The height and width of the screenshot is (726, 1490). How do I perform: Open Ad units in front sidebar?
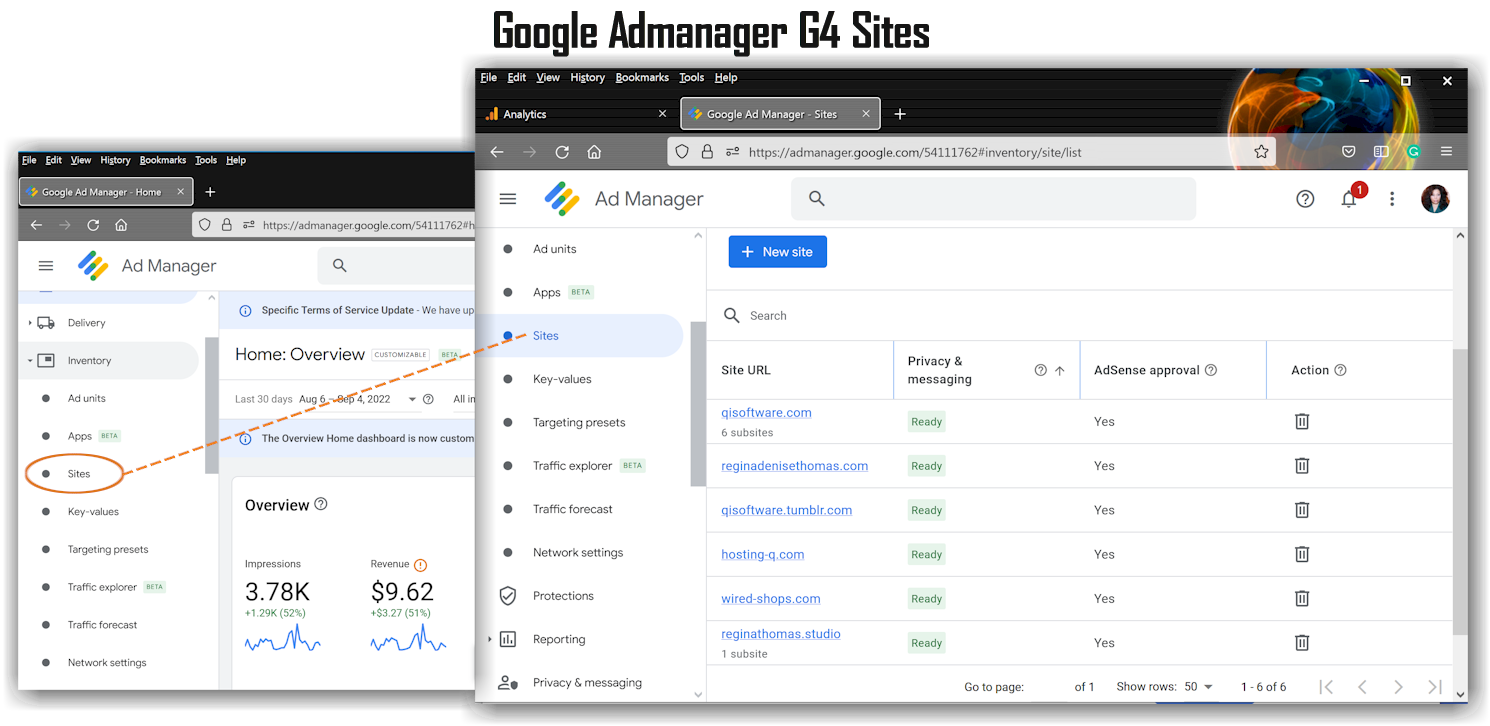pos(555,249)
